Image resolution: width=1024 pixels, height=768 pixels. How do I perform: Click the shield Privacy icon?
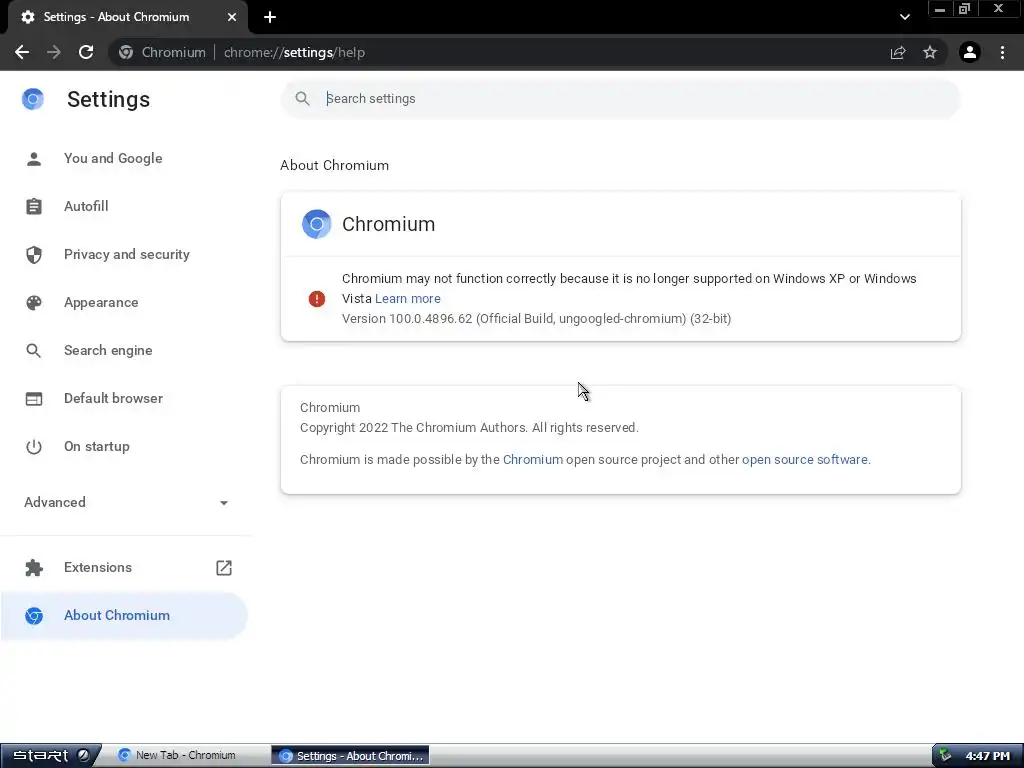(34, 255)
